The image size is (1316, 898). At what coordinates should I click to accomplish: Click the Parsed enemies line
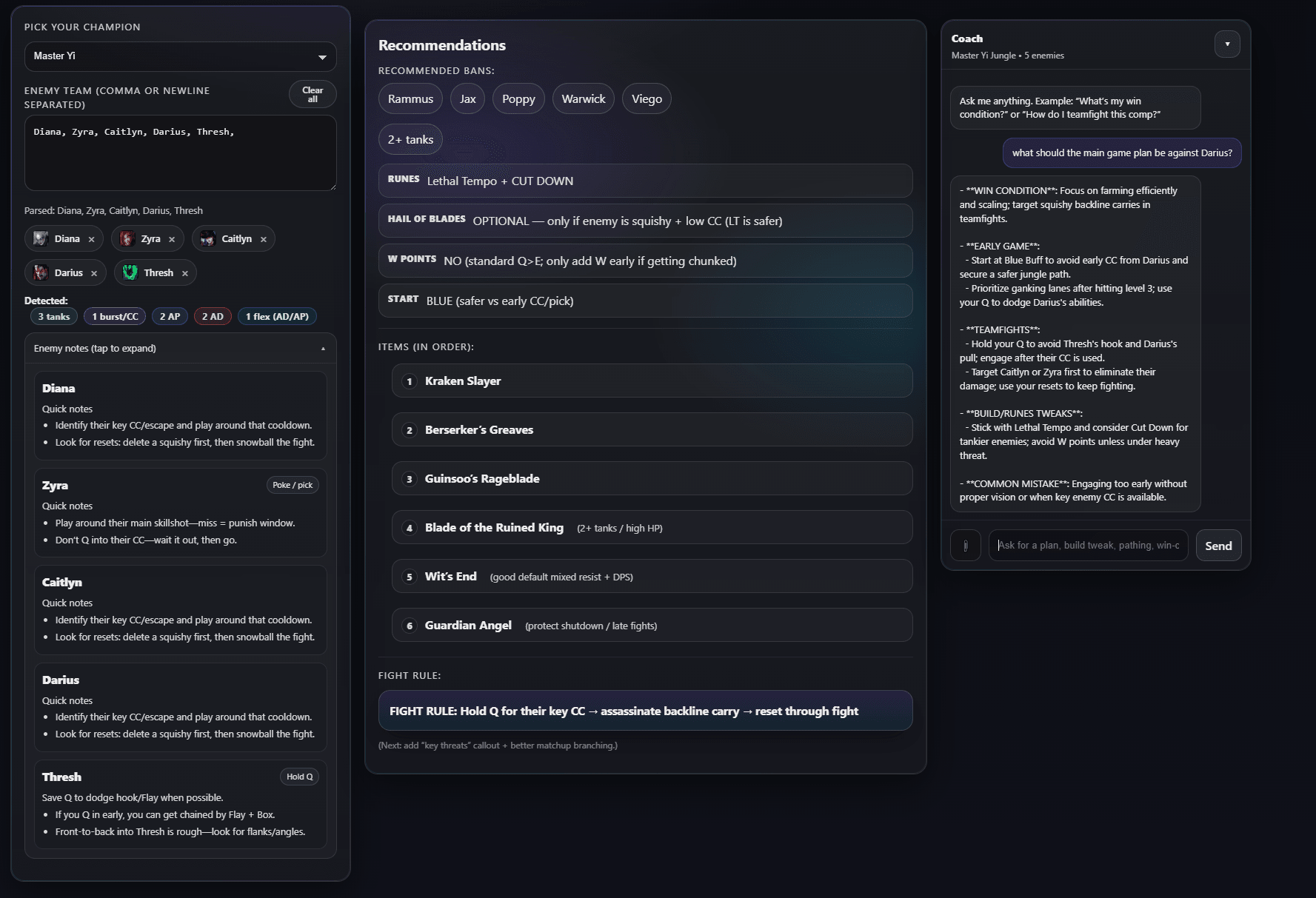point(113,211)
